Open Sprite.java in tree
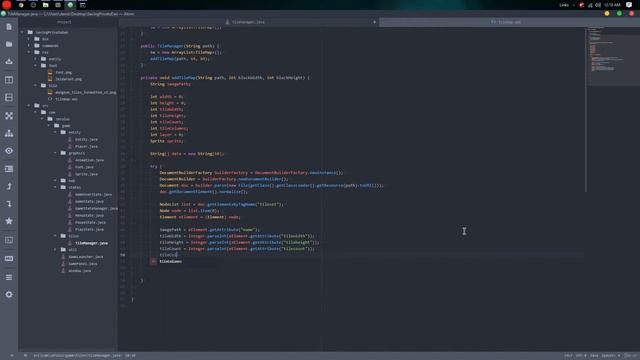Viewport: 640px width, 360px height. 86,174
